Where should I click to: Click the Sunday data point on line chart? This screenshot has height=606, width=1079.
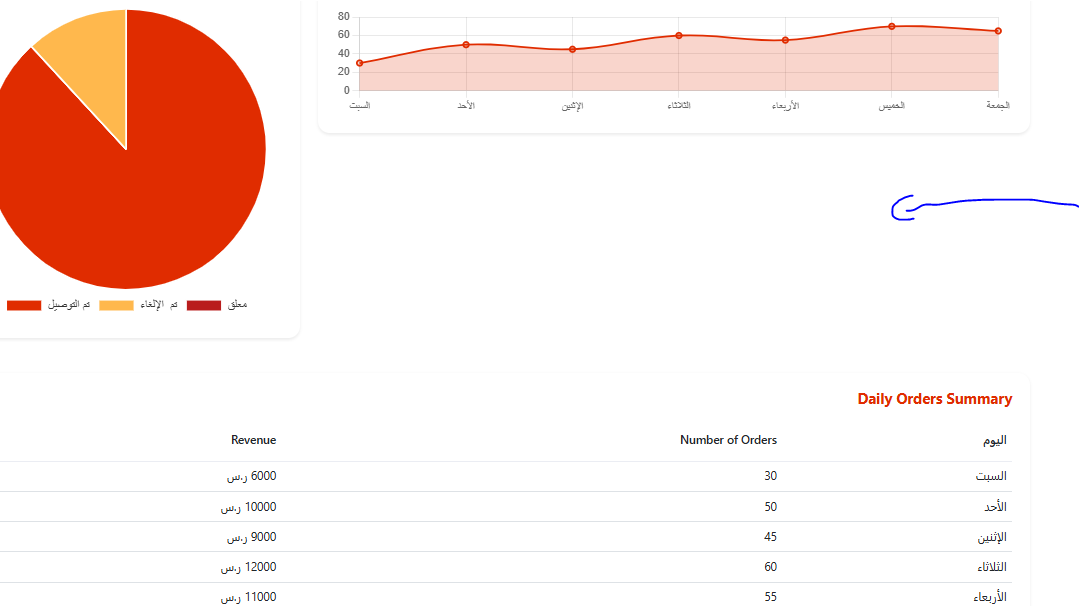(x=466, y=44)
